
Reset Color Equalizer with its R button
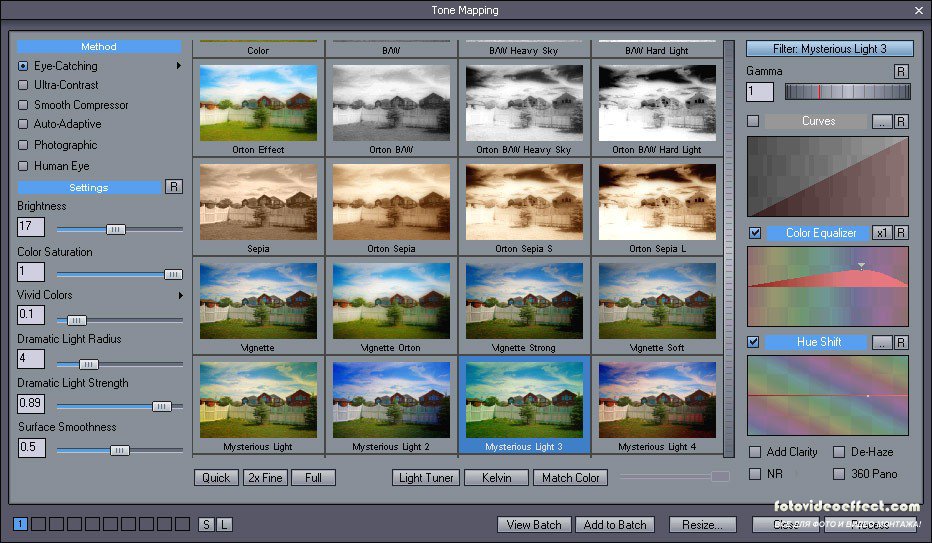901,233
